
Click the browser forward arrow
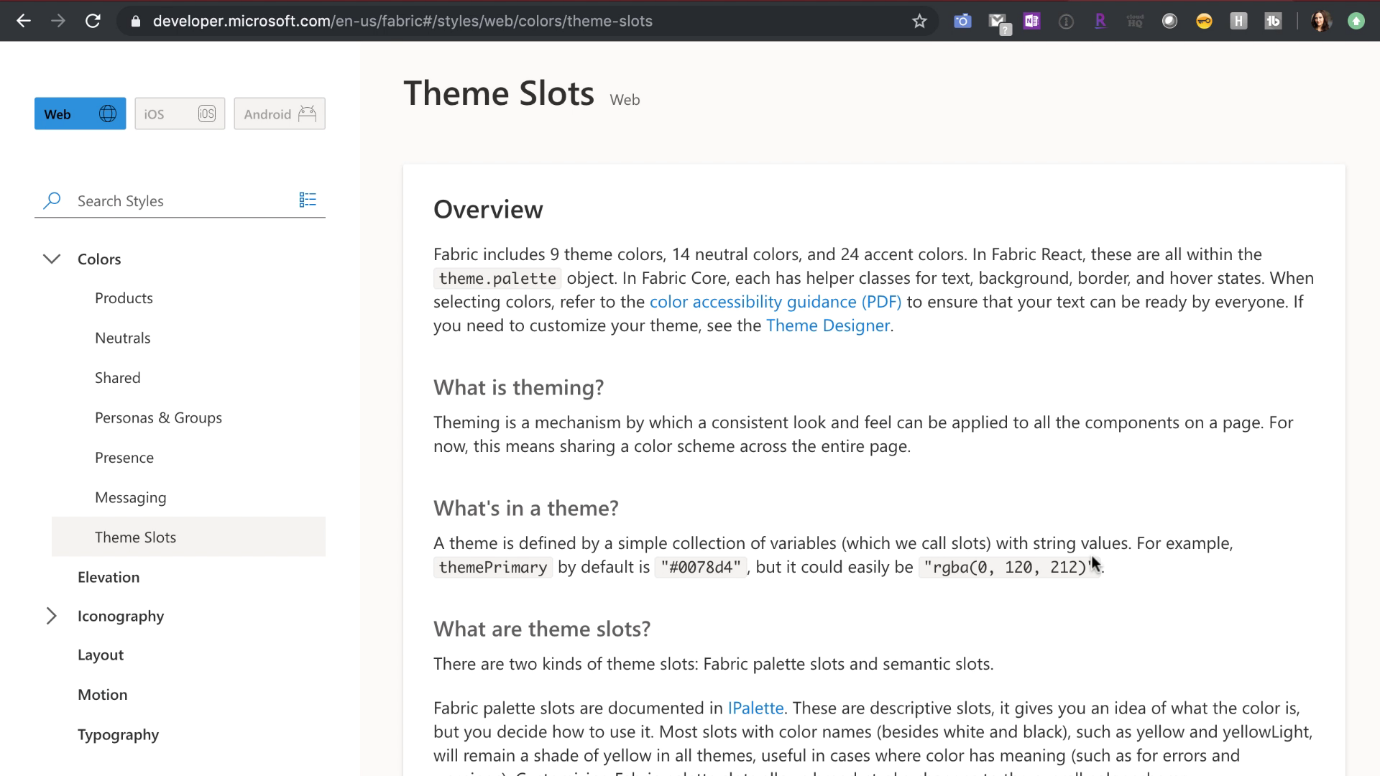coord(58,20)
